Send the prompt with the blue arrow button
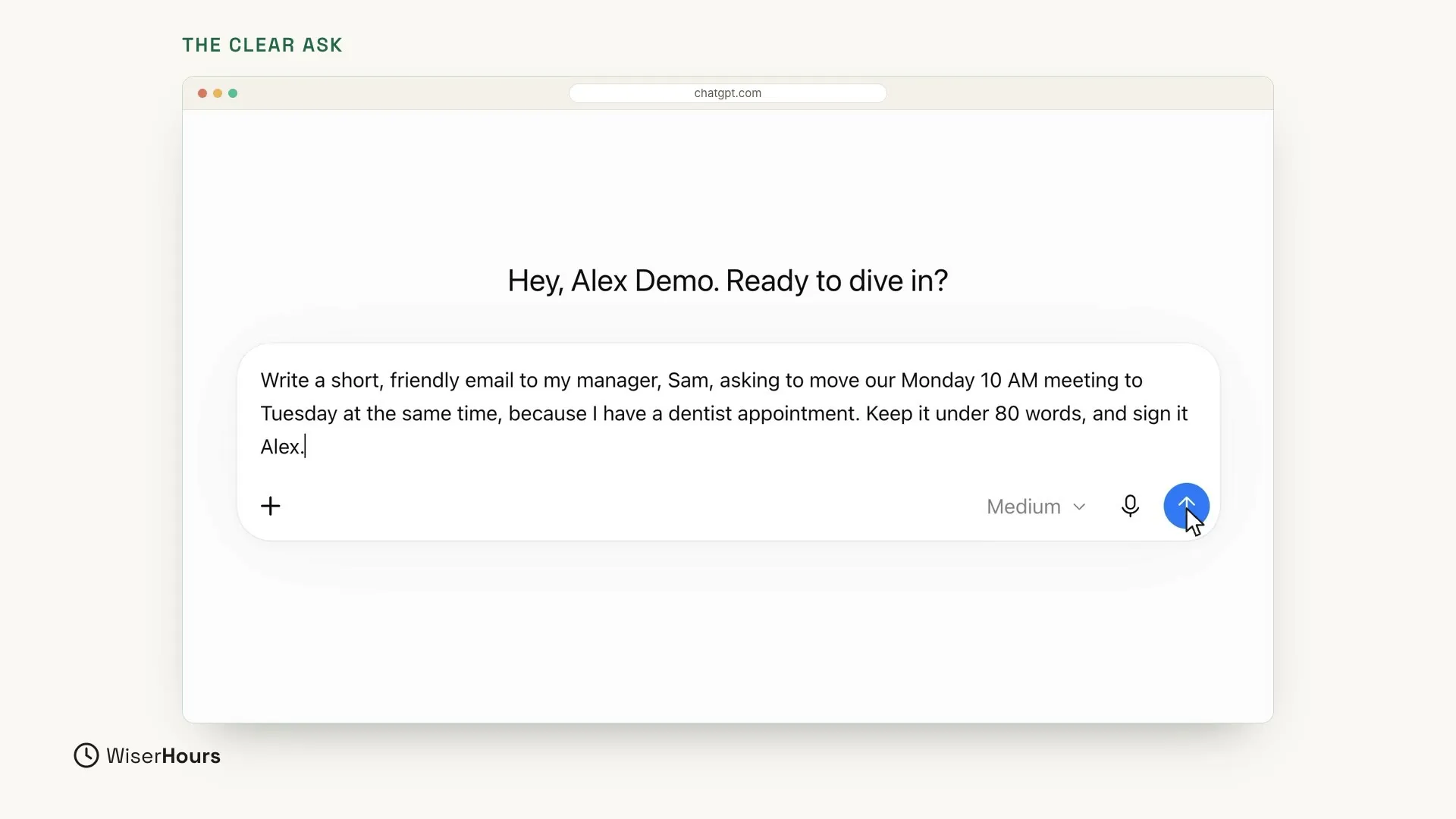This screenshot has width=1456, height=819. [x=1186, y=506]
